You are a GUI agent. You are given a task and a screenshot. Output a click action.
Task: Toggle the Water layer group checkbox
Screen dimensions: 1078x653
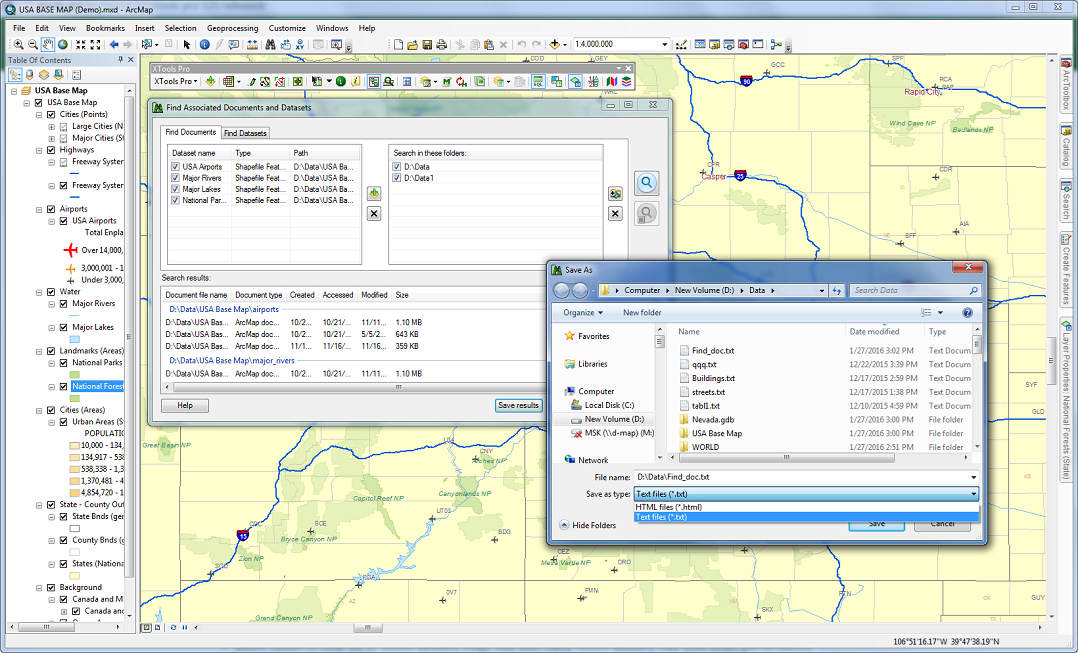[x=51, y=292]
